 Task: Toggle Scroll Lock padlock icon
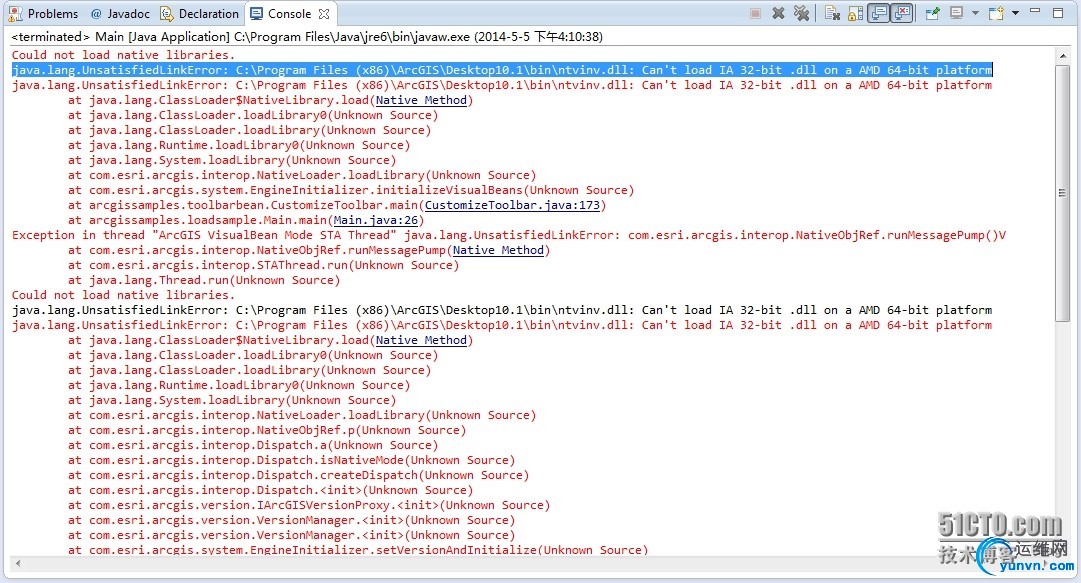pos(856,13)
